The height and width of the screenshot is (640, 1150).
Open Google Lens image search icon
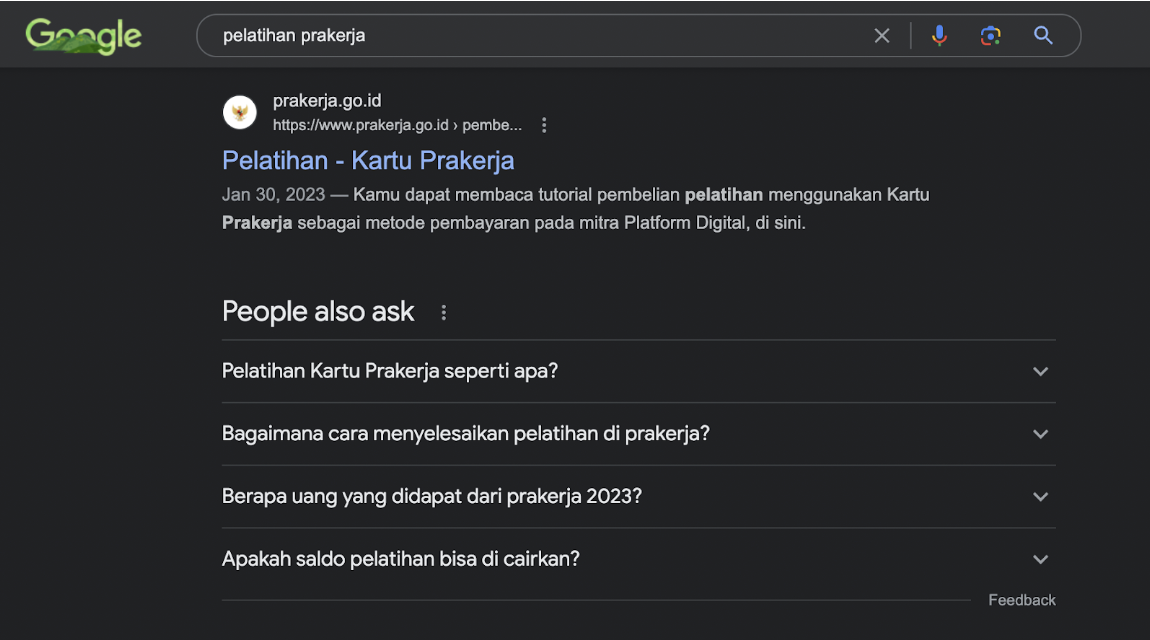point(990,35)
